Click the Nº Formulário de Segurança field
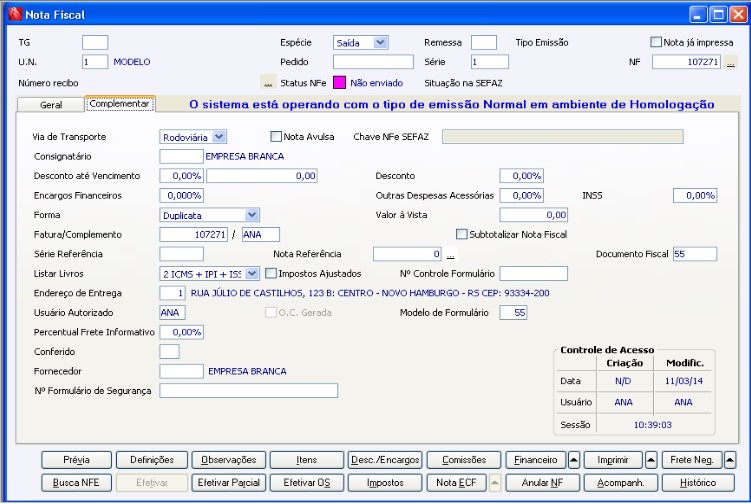 248,390
